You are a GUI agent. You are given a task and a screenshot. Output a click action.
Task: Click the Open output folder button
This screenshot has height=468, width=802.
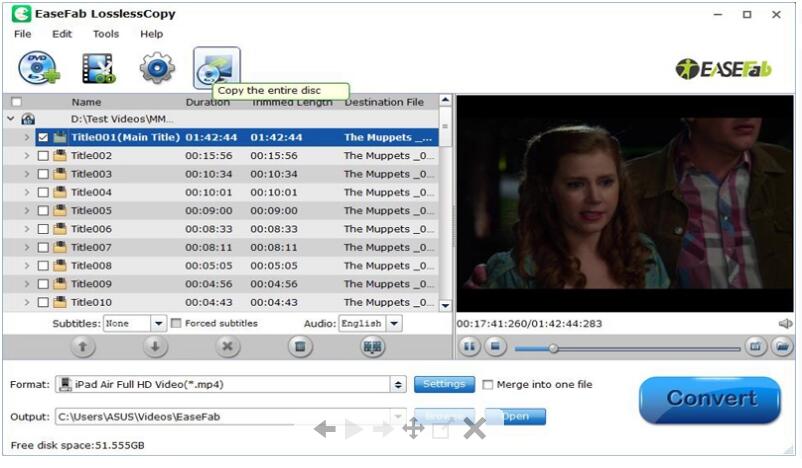pyautogui.click(x=515, y=416)
